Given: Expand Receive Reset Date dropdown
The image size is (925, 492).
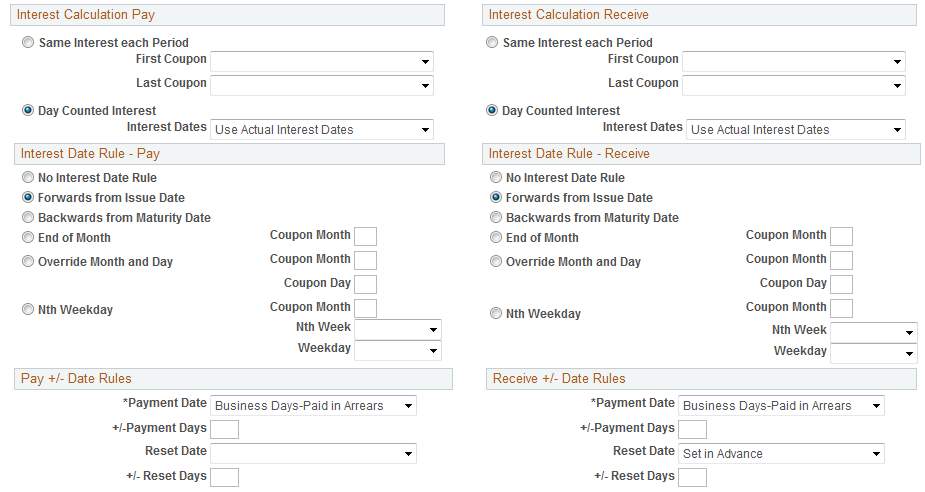Looking at the screenshot, I should tap(781, 454).
